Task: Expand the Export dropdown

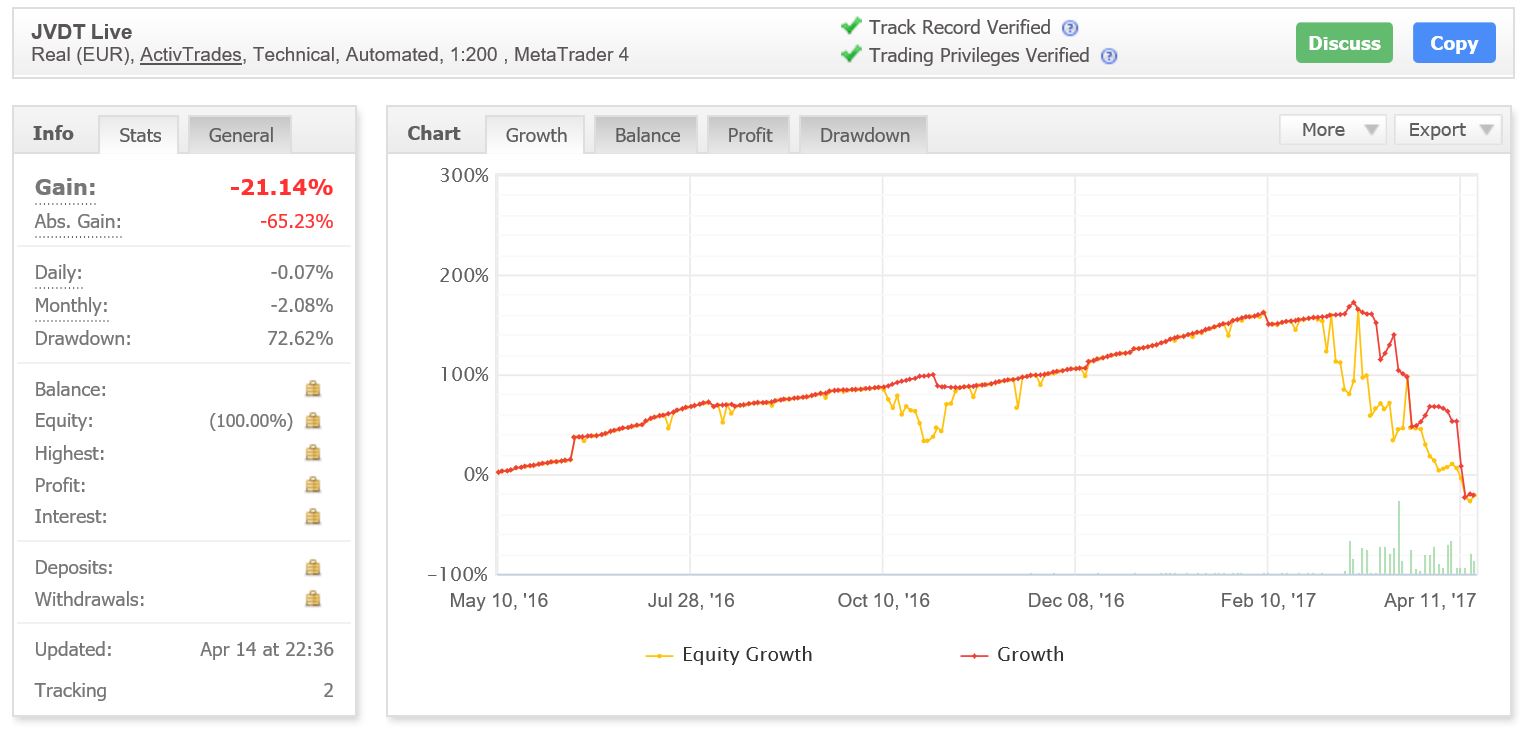Action: pos(1447,130)
